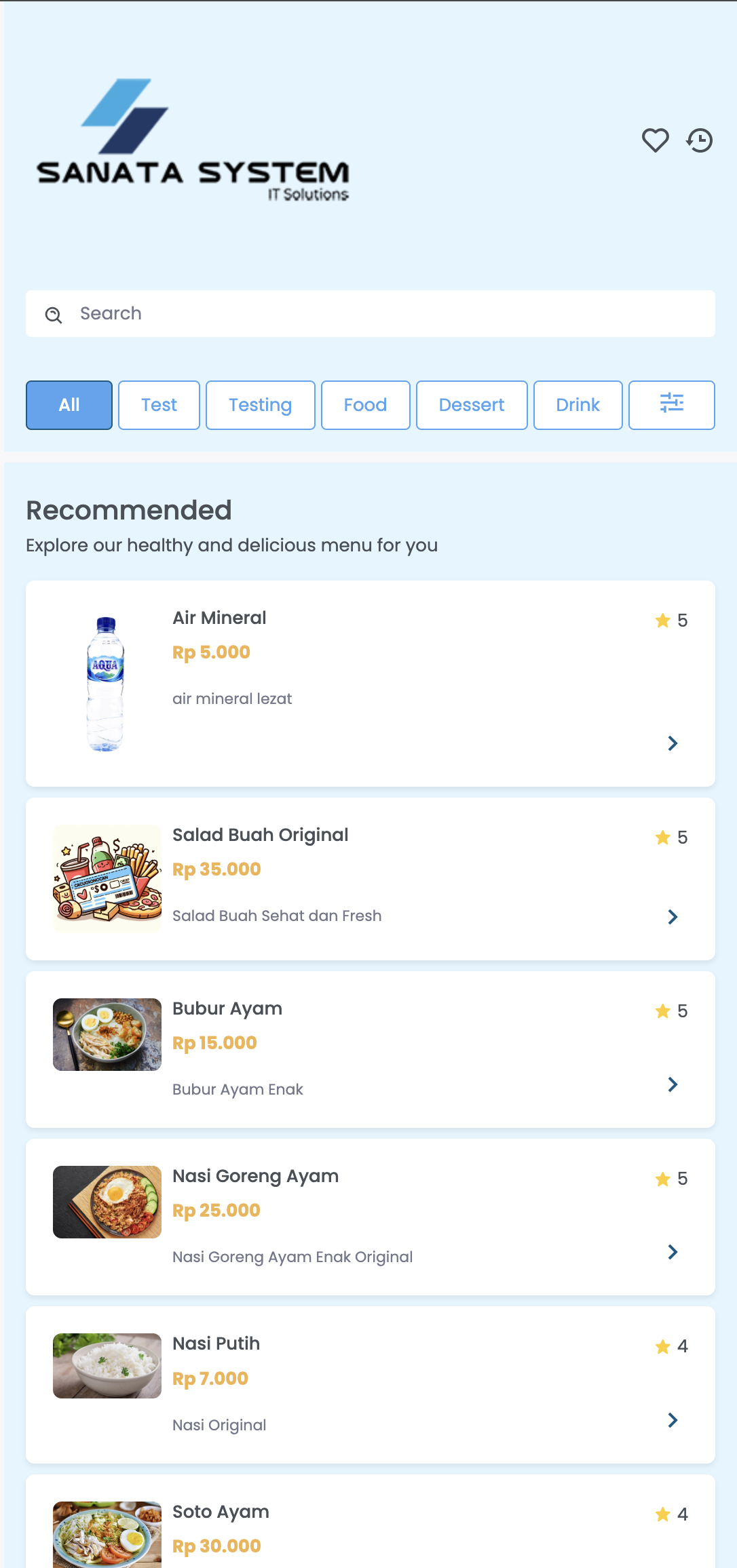Click the search magnifier icon
Image resolution: width=737 pixels, height=1568 pixels.
click(x=54, y=315)
